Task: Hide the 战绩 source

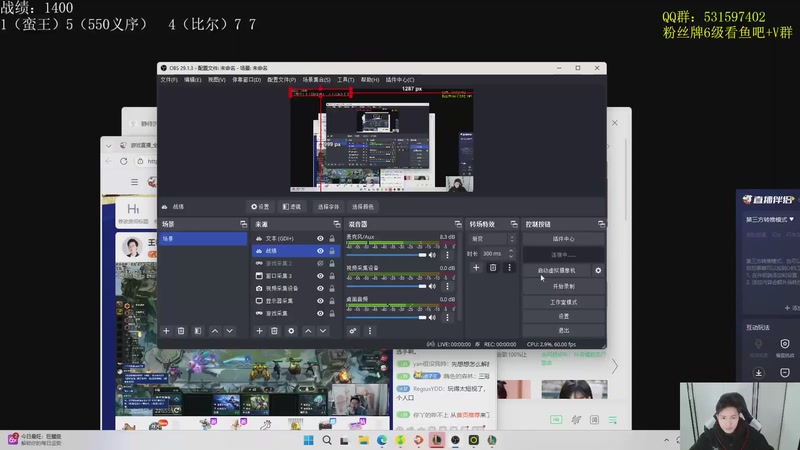Action: pos(320,251)
